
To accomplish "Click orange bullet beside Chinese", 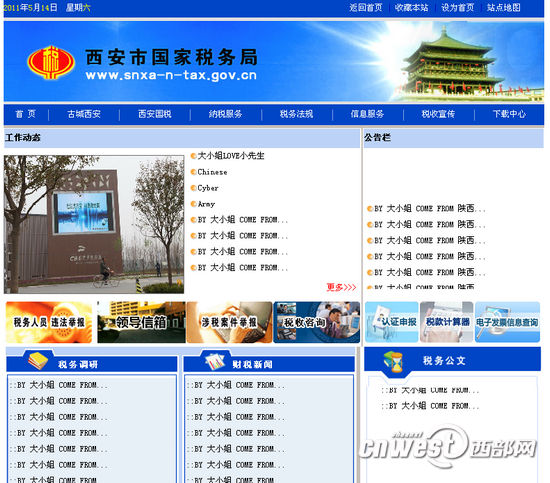I will (x=193, y=172).
